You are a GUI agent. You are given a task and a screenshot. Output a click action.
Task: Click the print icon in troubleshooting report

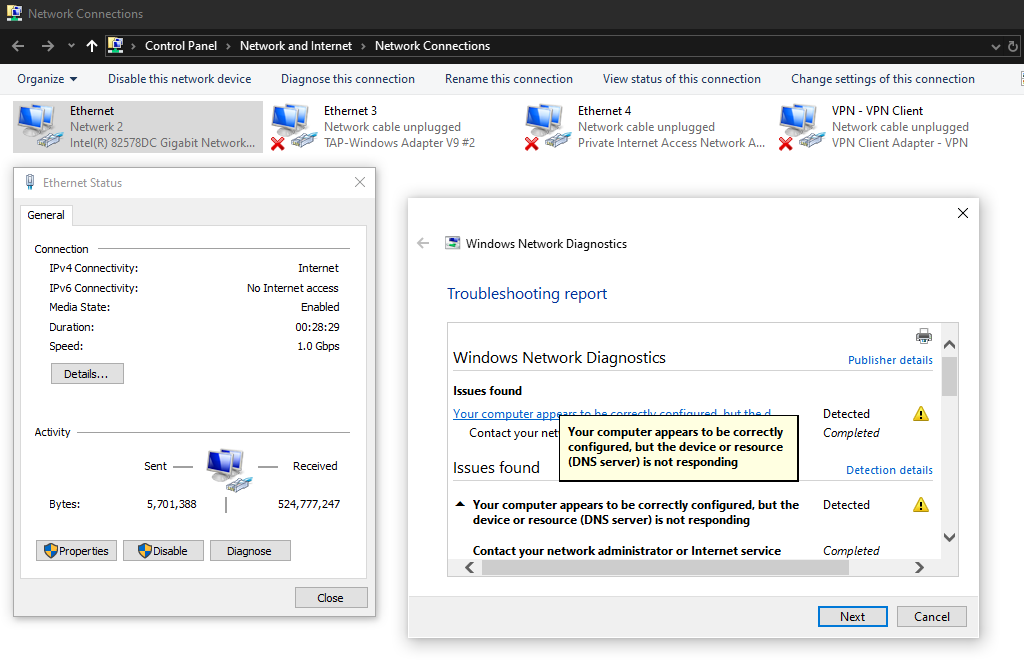pos(924,336)
